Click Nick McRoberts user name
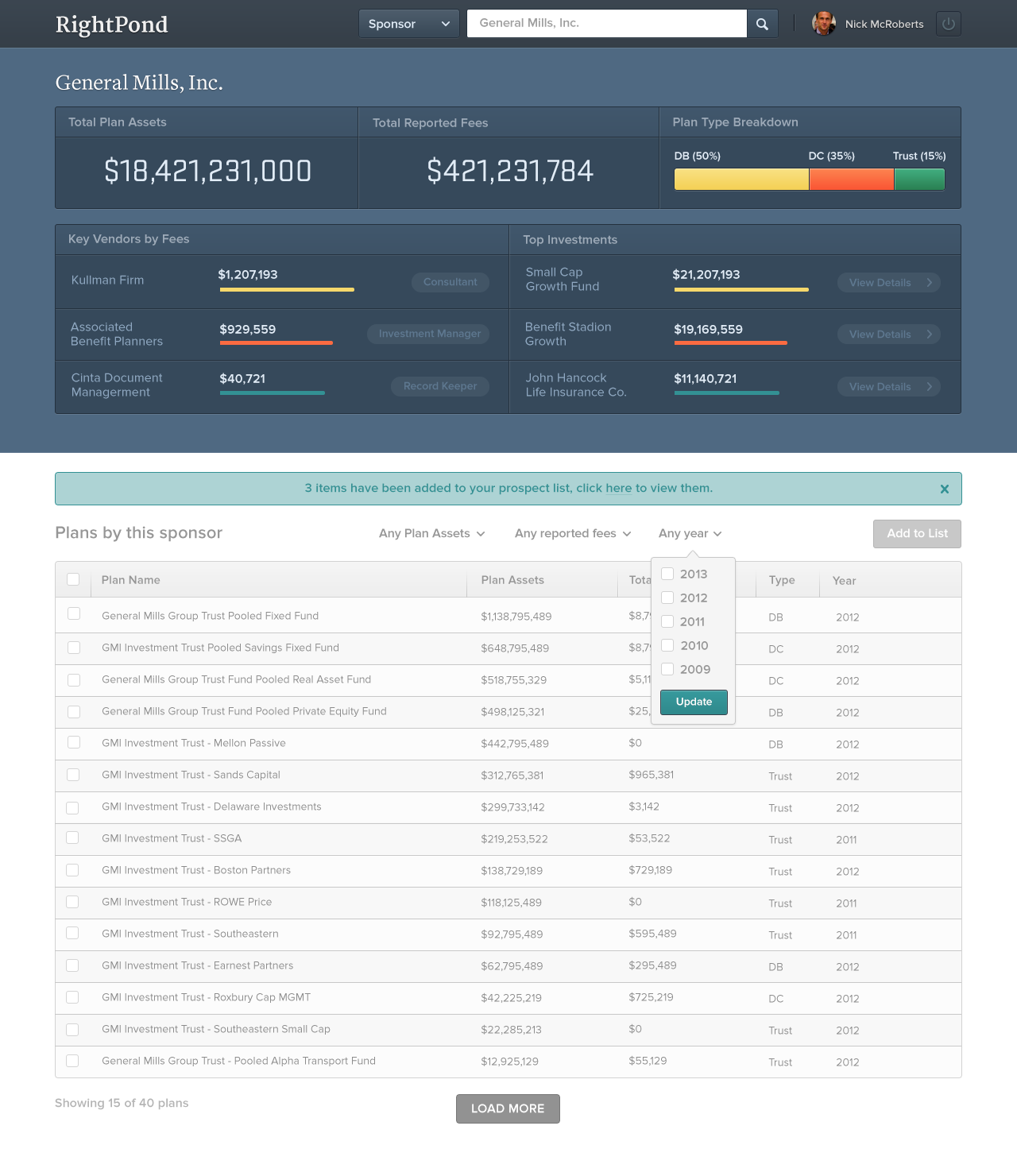Image resolution: width=1017 pixels, height=1176 pixels. (884, 24)
